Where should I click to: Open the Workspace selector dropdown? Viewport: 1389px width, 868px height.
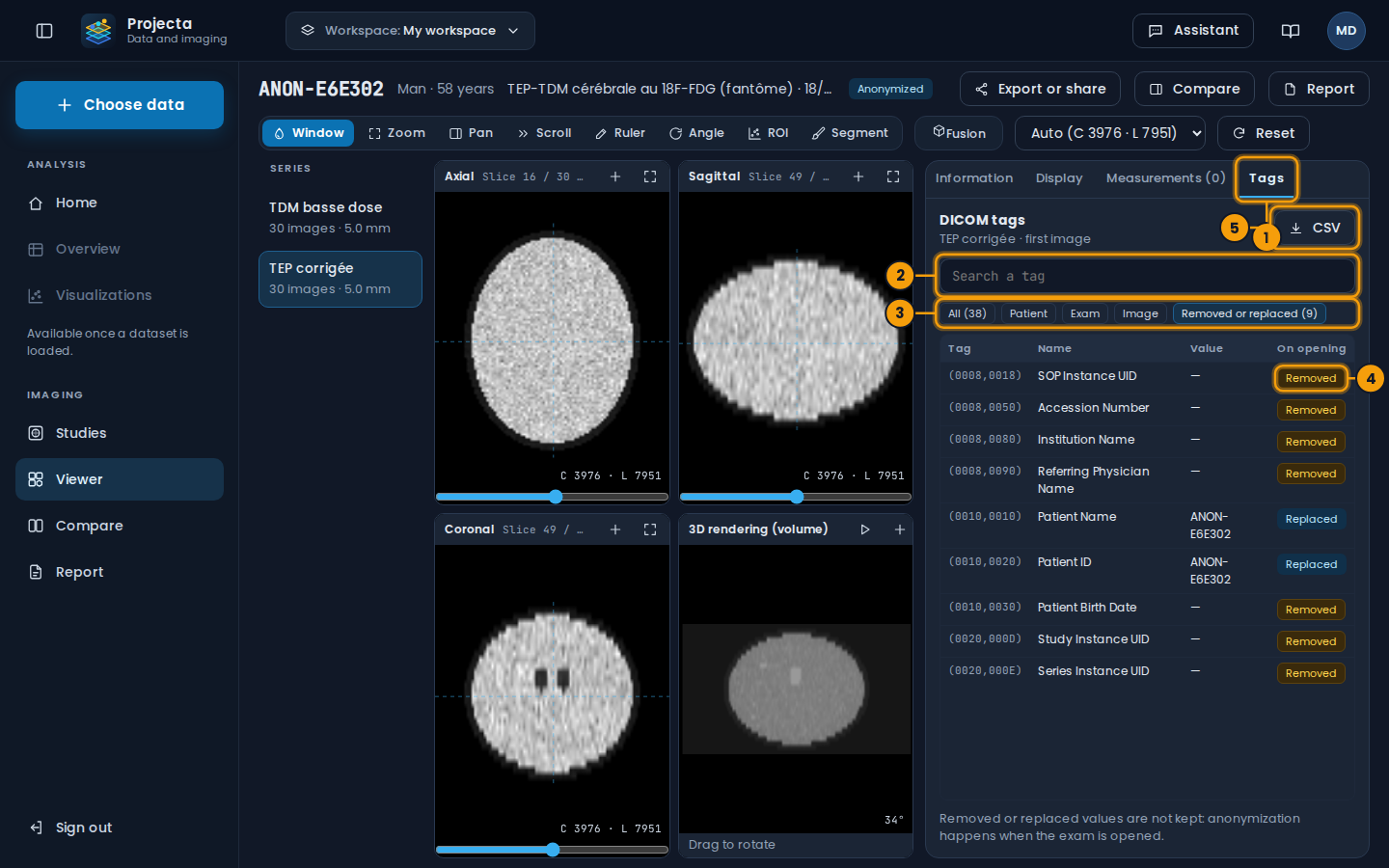point(410,31)
